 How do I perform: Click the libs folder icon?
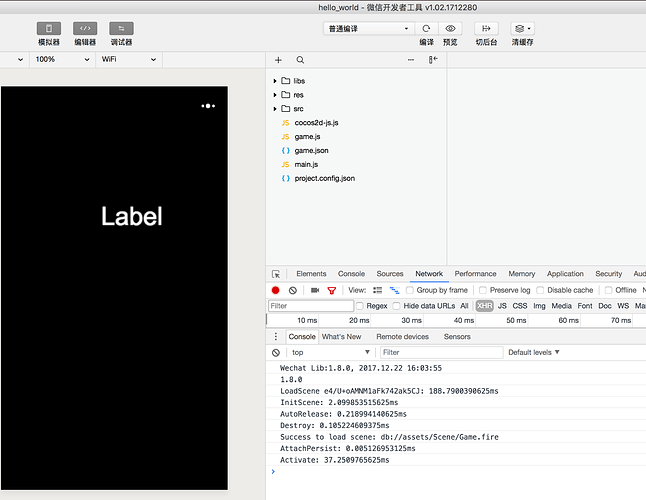(286, 81)
